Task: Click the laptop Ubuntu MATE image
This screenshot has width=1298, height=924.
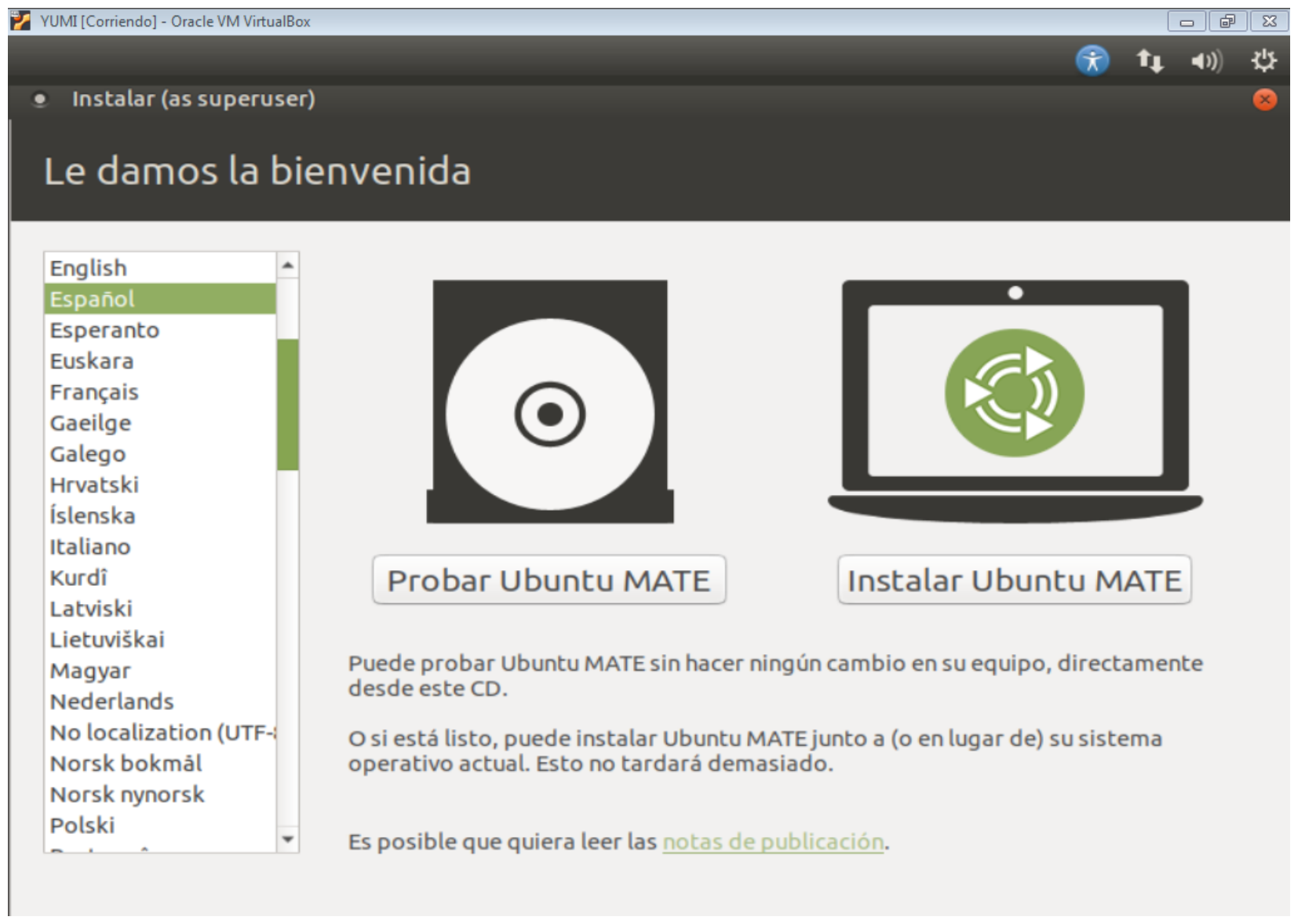Action: tap(1015, 400)
